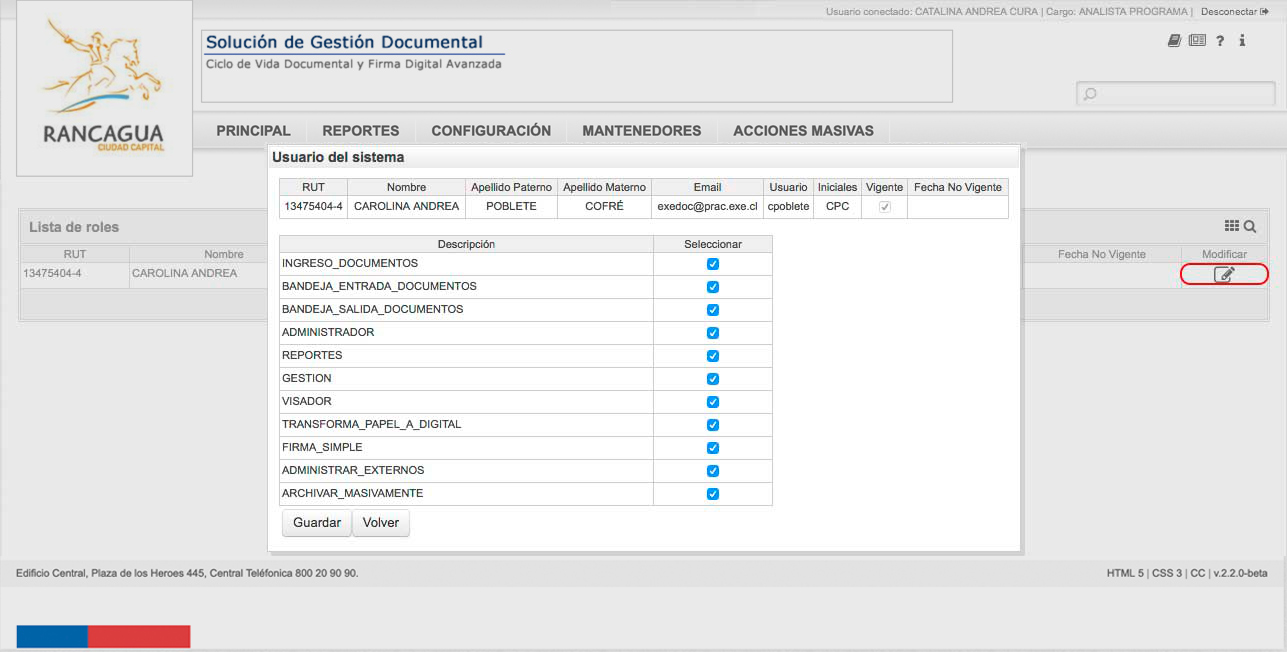Viewport: 1287px width, 652px height.
Task: Click the 'COFRÉ' surname cell
Action: 604,207
